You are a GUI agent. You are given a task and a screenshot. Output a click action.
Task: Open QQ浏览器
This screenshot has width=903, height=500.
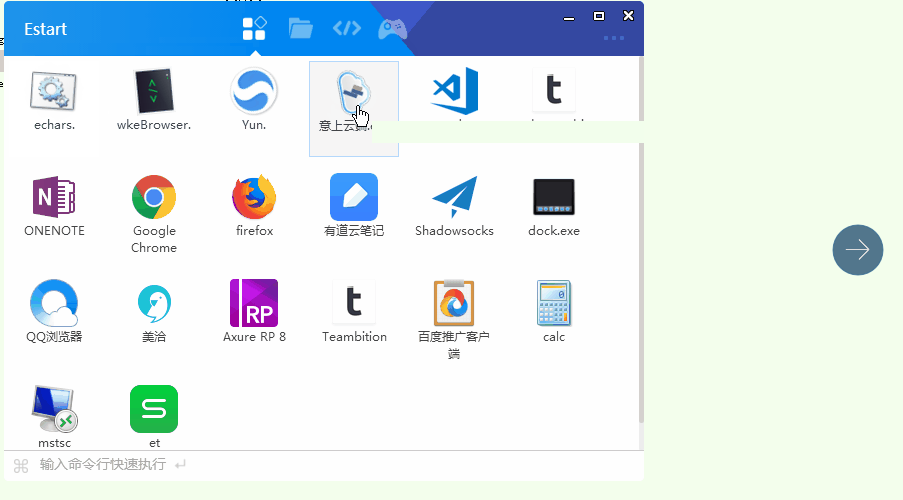click(54, 303)
